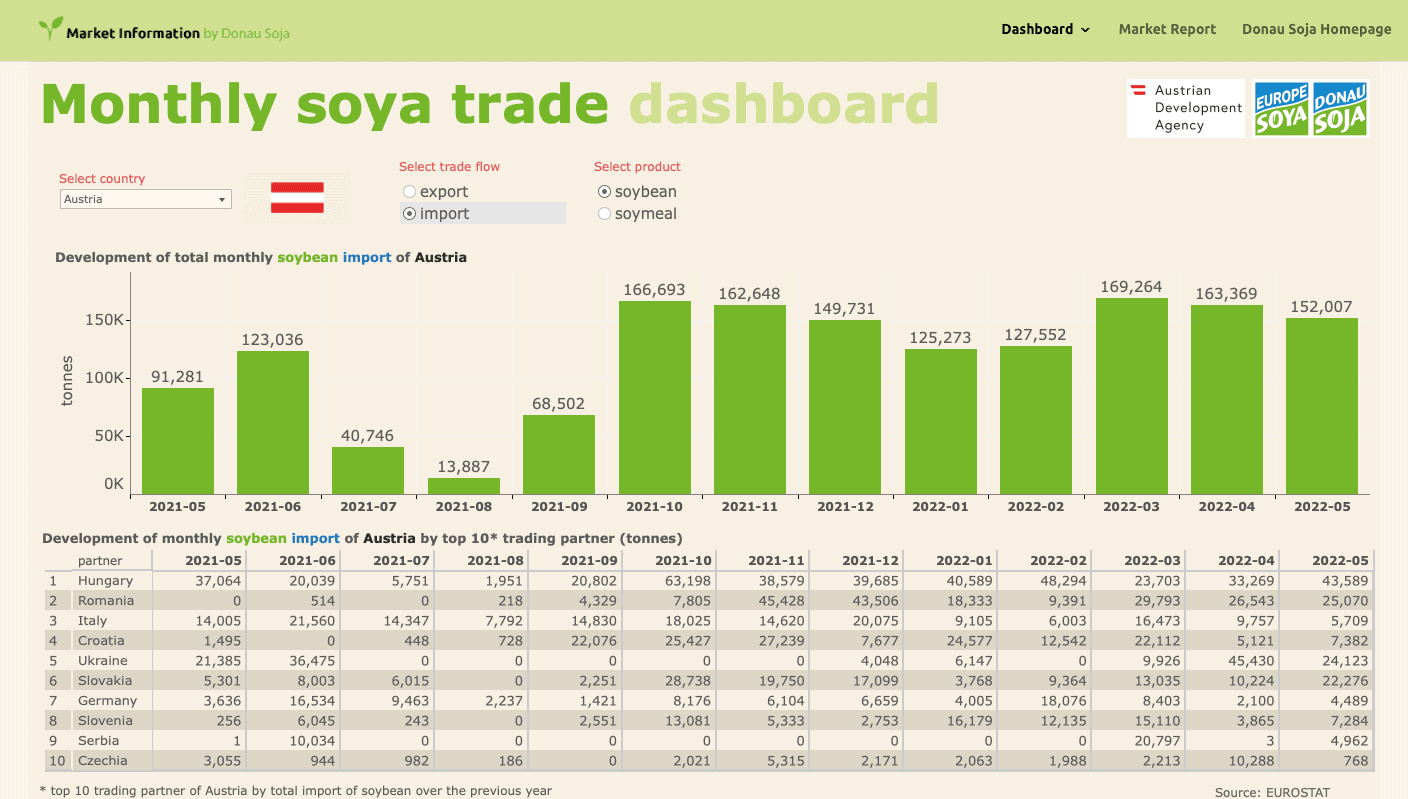Click the 2021-10 table column header
The image size is (1408, 799).
tap(684, 561)
